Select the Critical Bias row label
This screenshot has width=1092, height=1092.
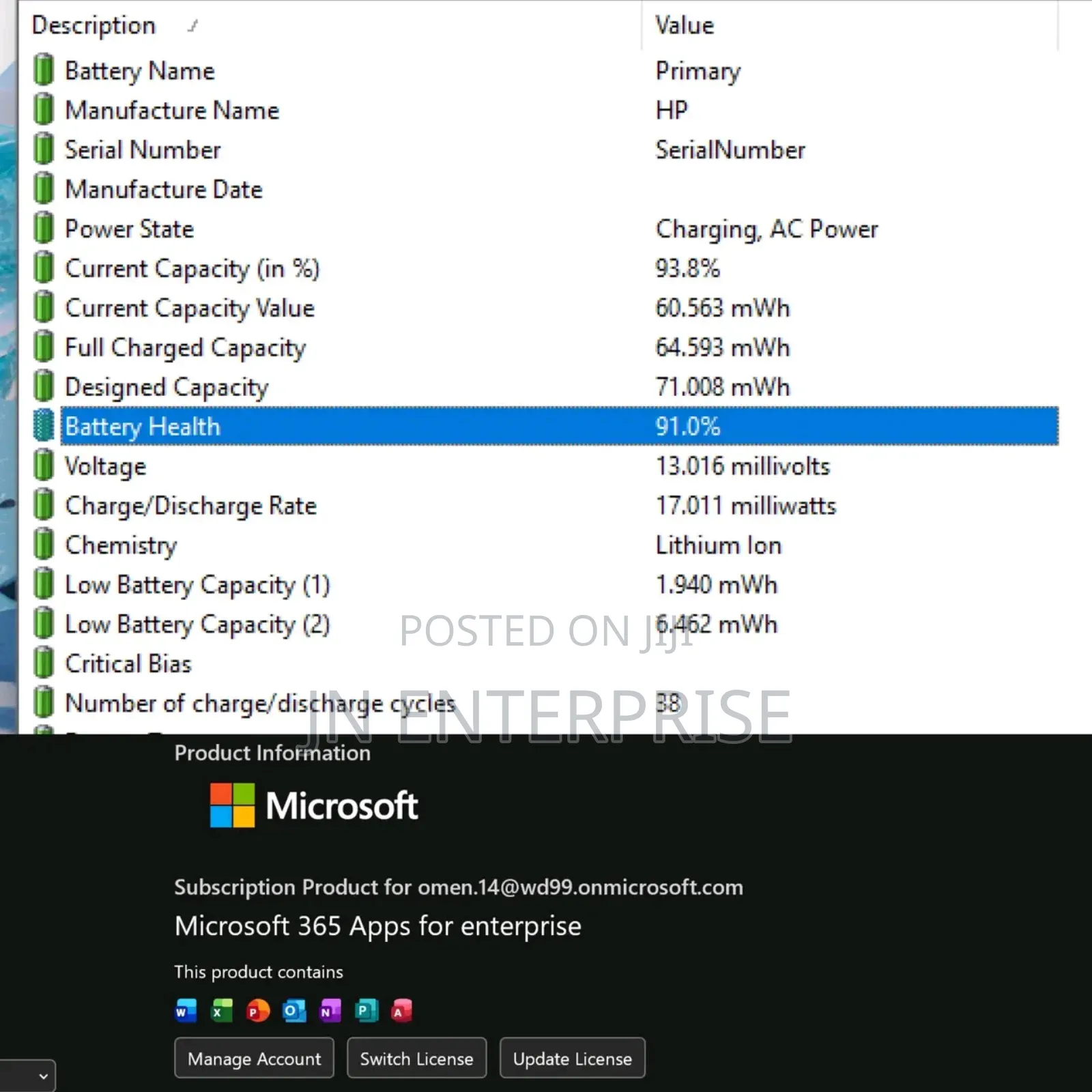tap(128, 663)
